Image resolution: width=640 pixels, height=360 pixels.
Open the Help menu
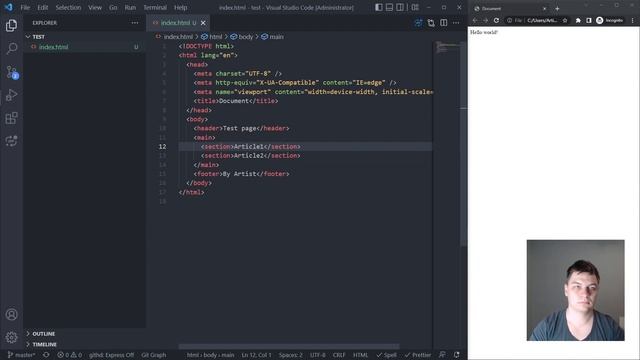(180, 7)
